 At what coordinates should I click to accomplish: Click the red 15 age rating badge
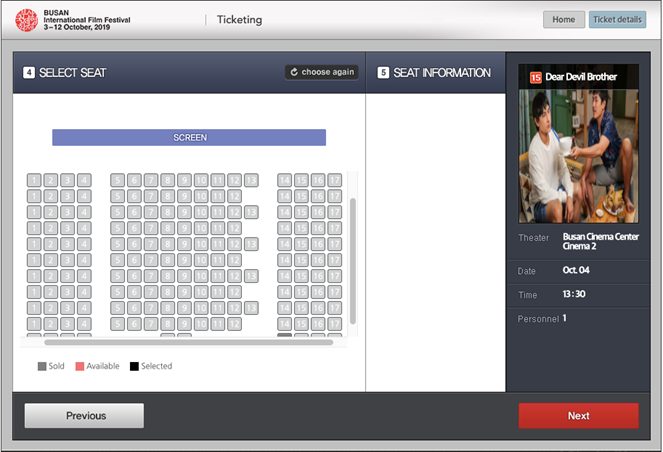[x=534, y=77]
